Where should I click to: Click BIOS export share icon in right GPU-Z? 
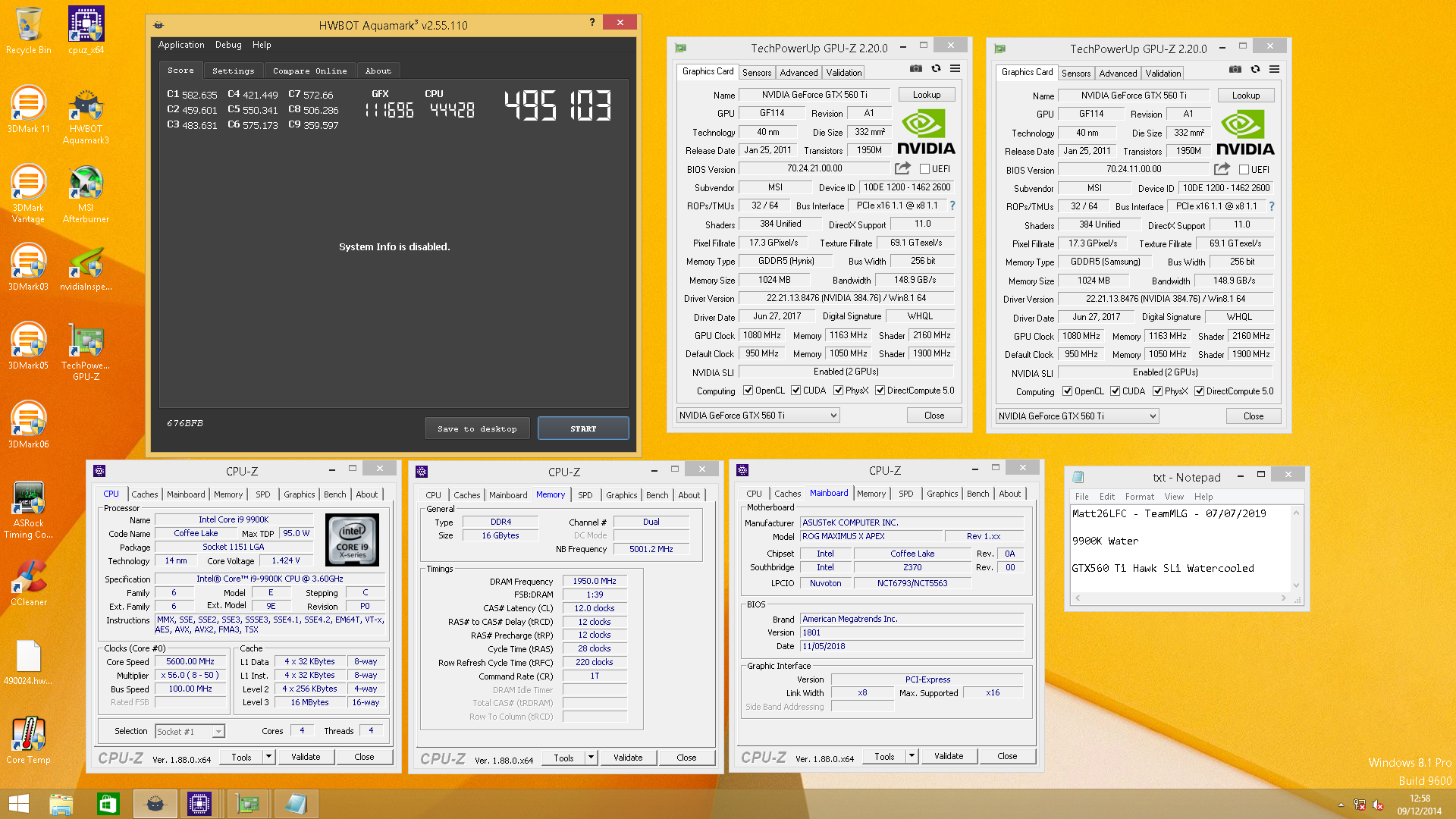pyautogui.click(x=1222, y=169)
